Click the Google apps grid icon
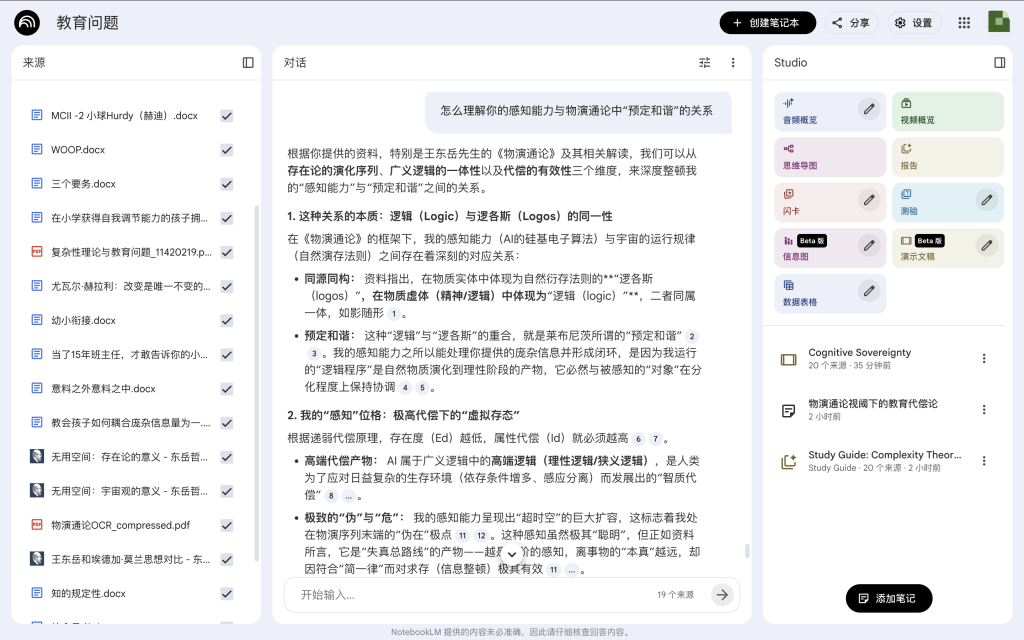Viewport: 1024px width, 640px height. pos(964,23)
